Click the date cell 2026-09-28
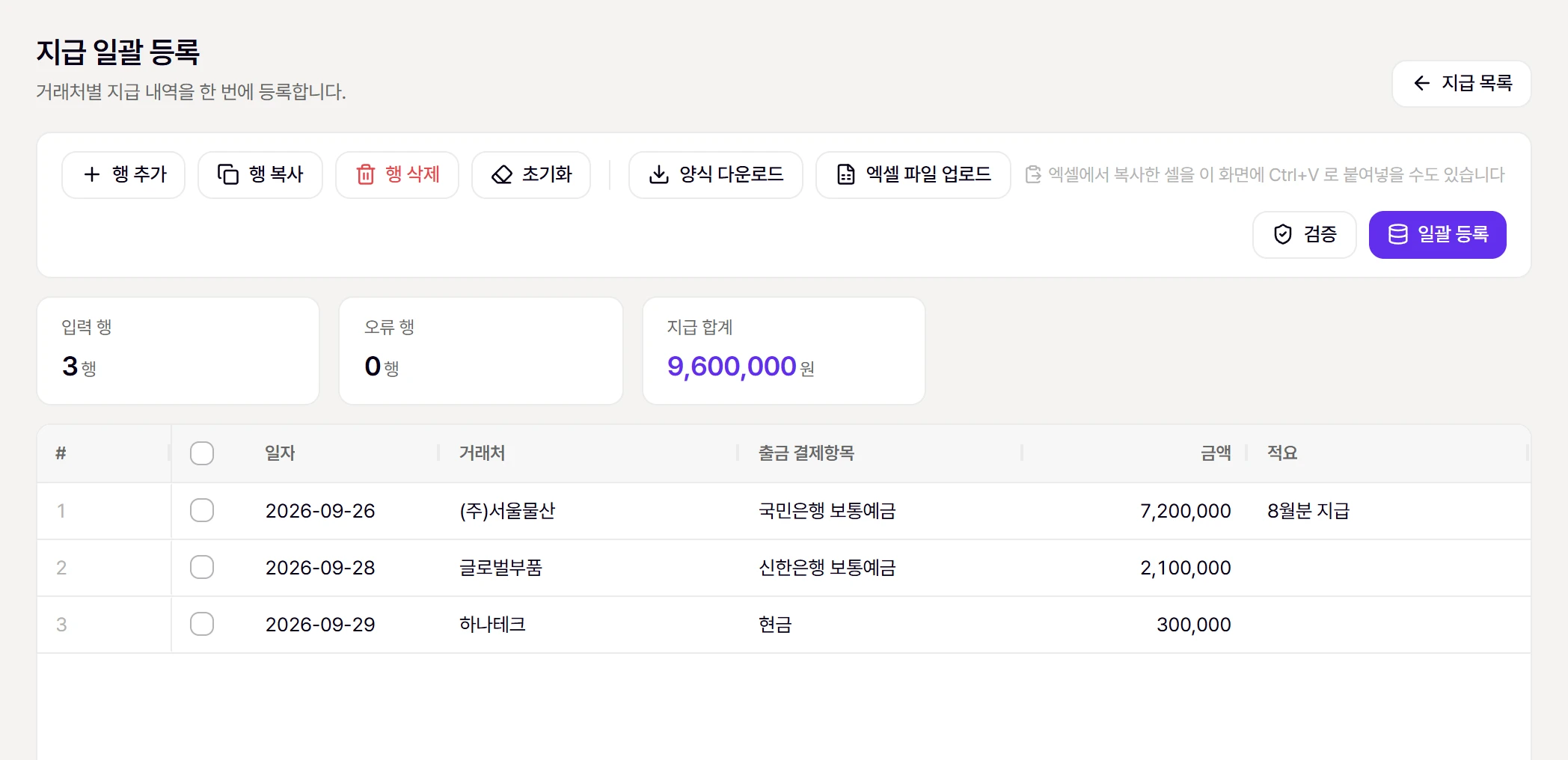1568x760 pixels. click(x=320, y=568)
